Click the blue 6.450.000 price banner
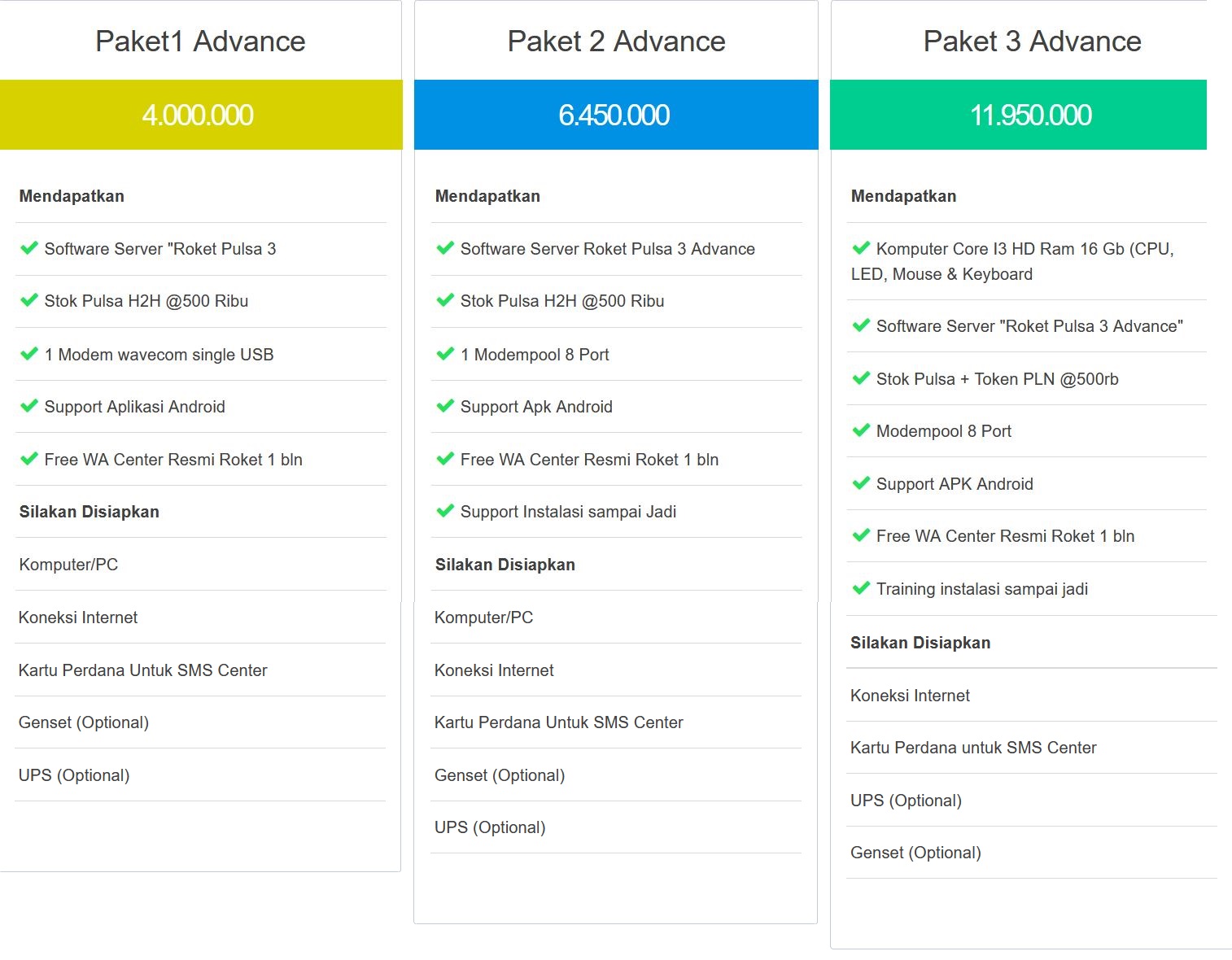1232x960 pixels. click(616, 115)
